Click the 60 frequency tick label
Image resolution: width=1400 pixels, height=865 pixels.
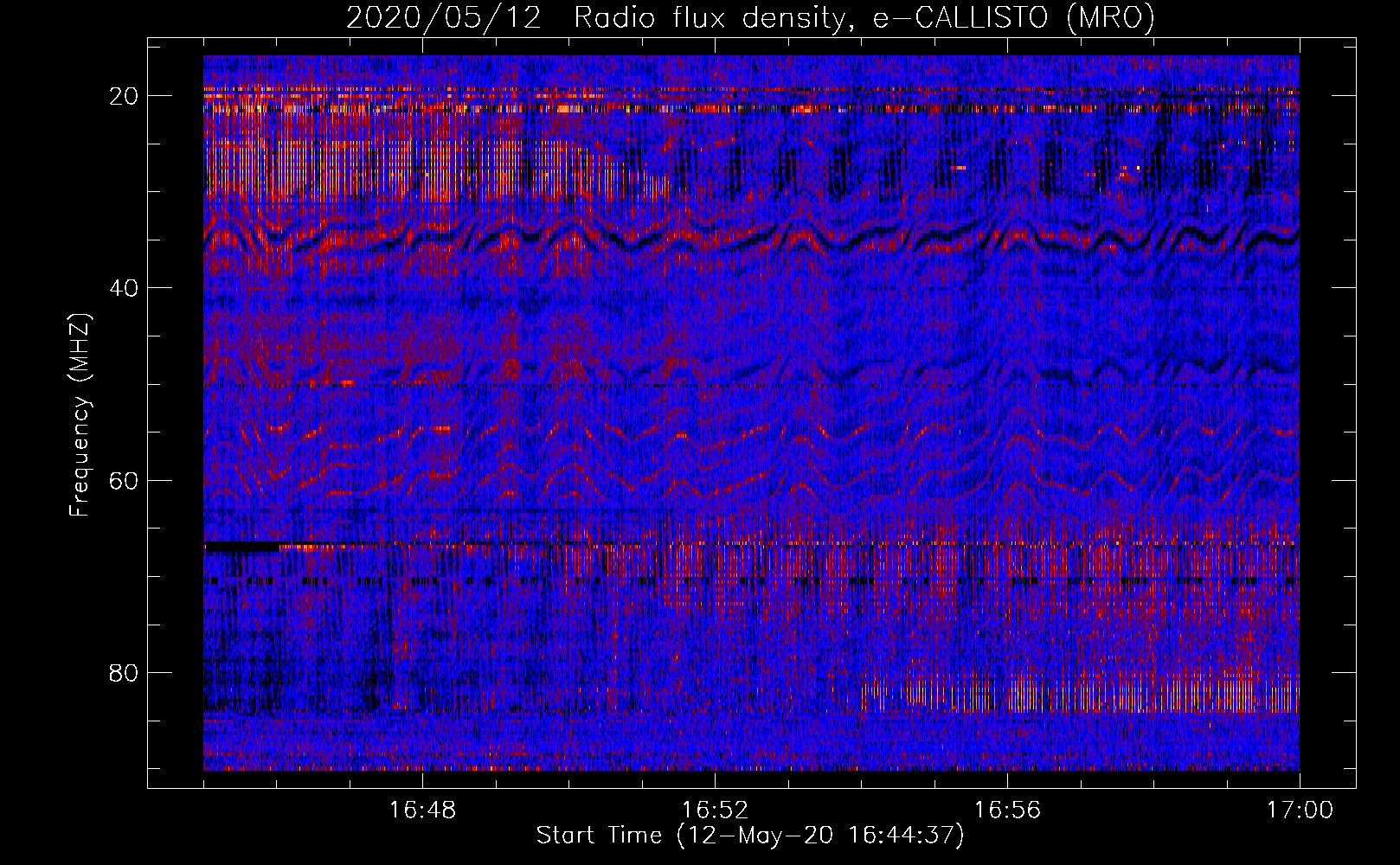124,480
